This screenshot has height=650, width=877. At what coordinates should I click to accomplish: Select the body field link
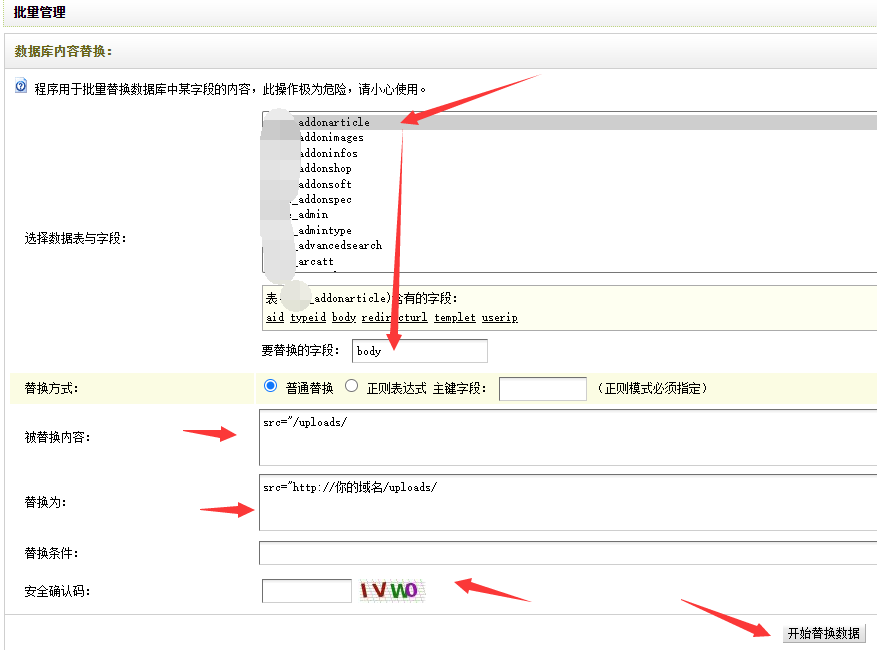tap(343, 317)
